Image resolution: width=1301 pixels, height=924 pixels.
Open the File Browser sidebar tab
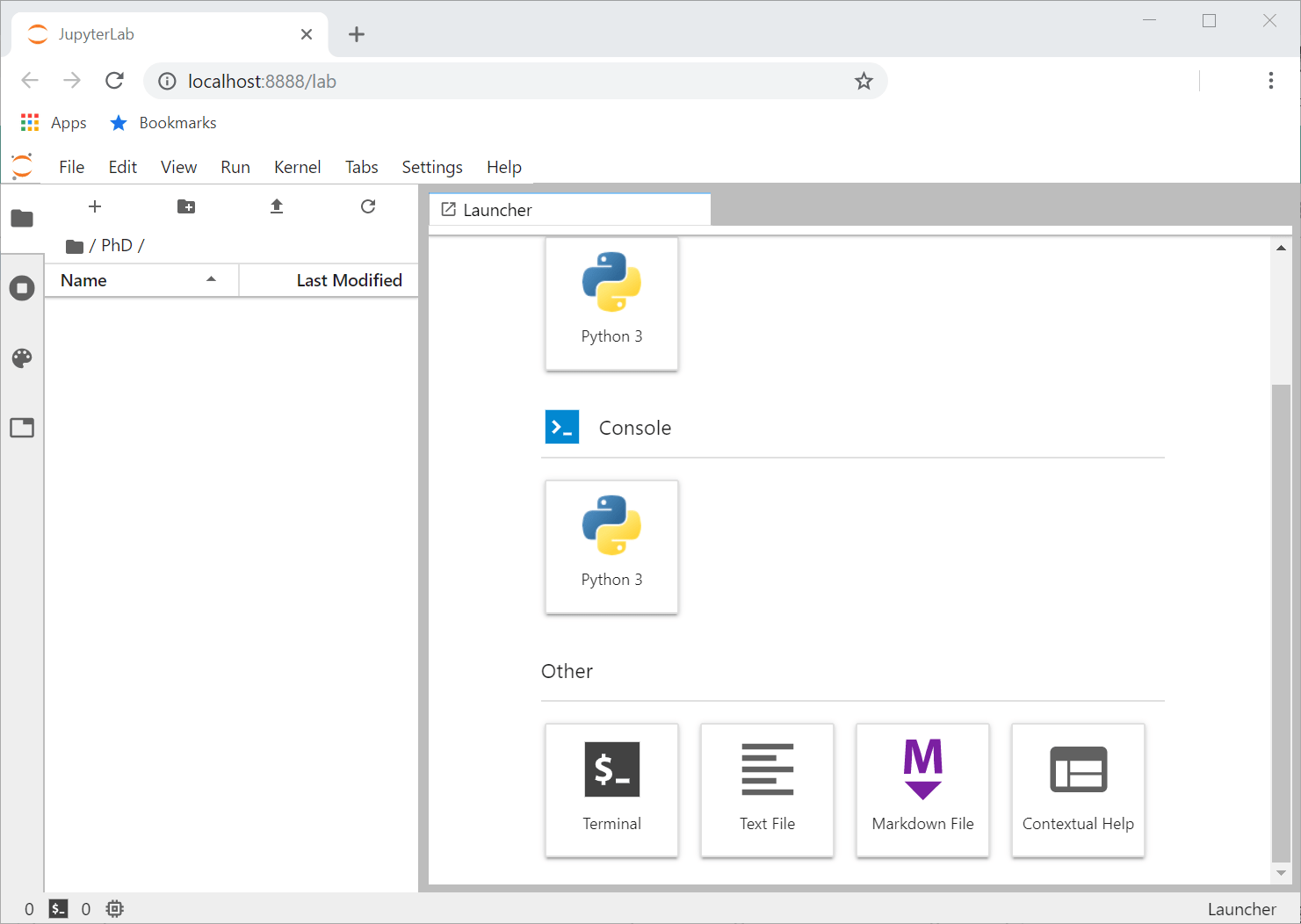pyautogui.click(x=22, y=218)
